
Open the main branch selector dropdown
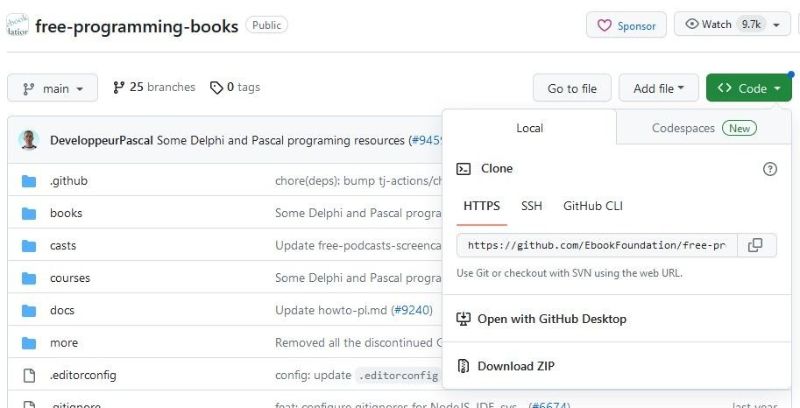[53, 89]
